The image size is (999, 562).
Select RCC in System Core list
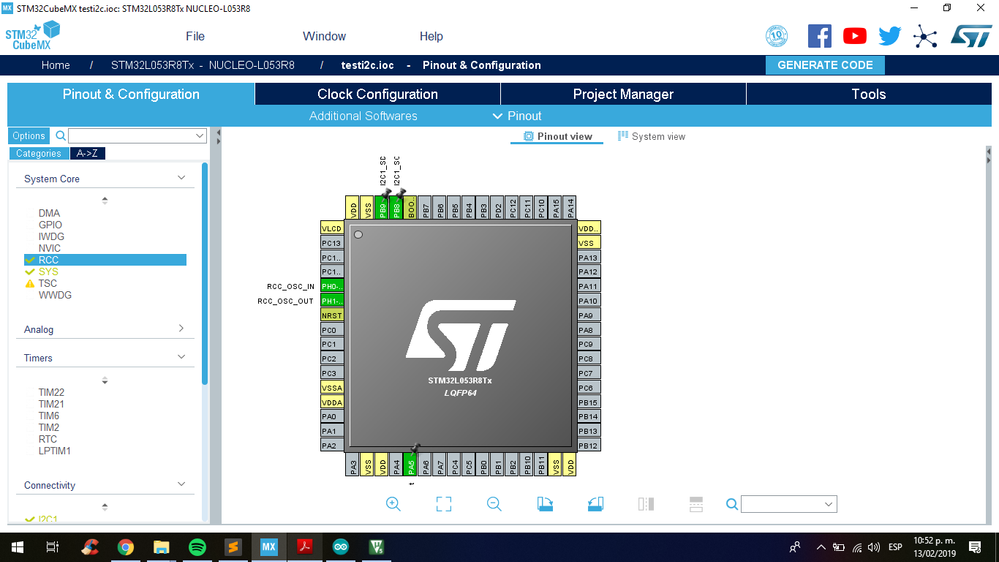click(x=105, y=260)
